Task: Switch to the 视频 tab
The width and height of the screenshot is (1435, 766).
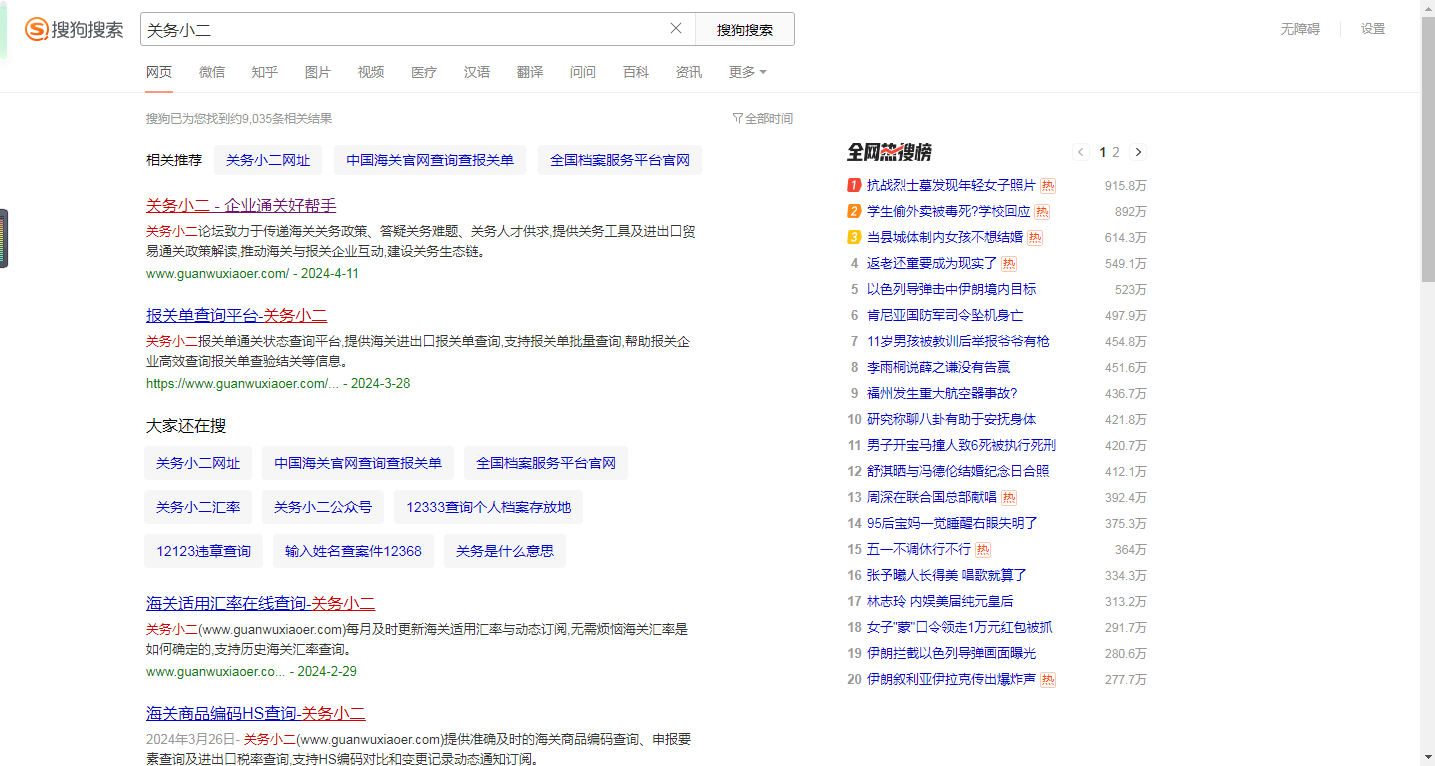Action: [x=371, y=72]
